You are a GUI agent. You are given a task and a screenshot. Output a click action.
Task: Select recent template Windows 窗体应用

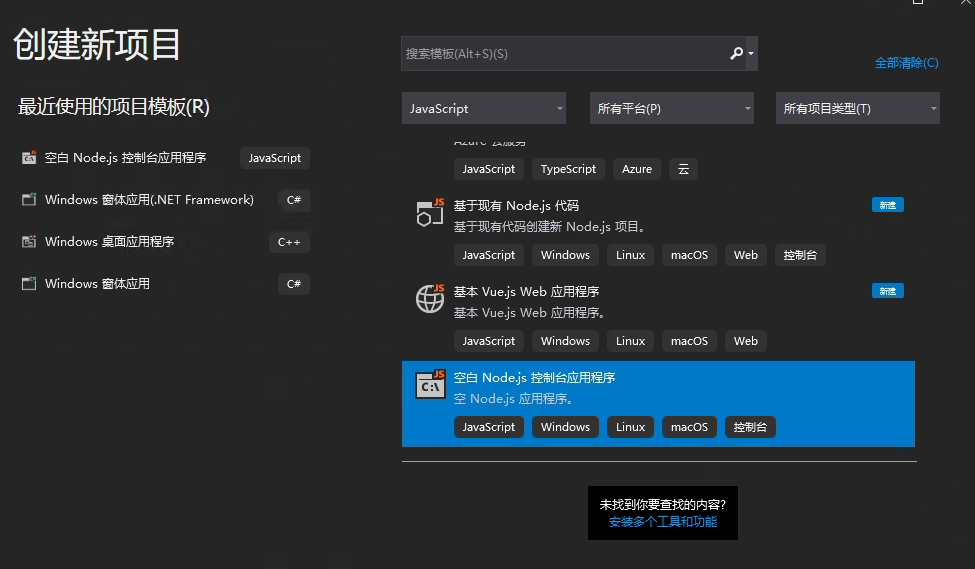pos(97,284)
